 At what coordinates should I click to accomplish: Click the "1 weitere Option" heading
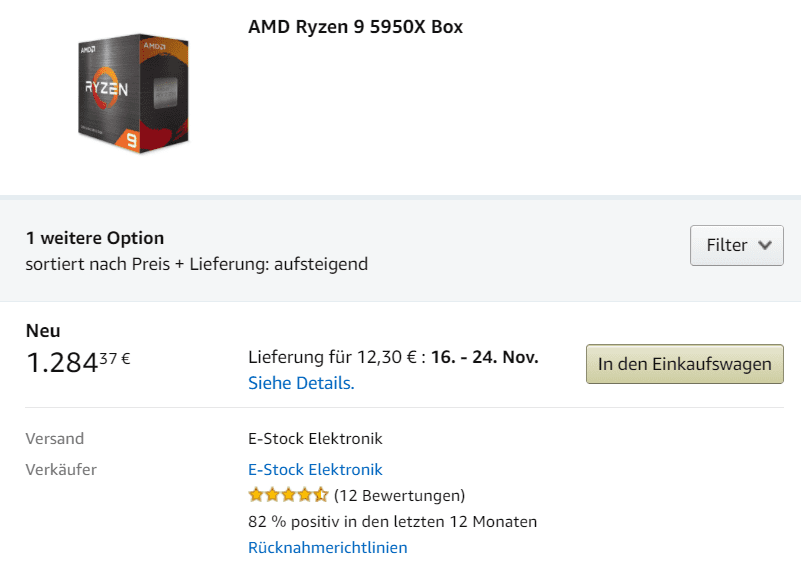tap(95, 238)
